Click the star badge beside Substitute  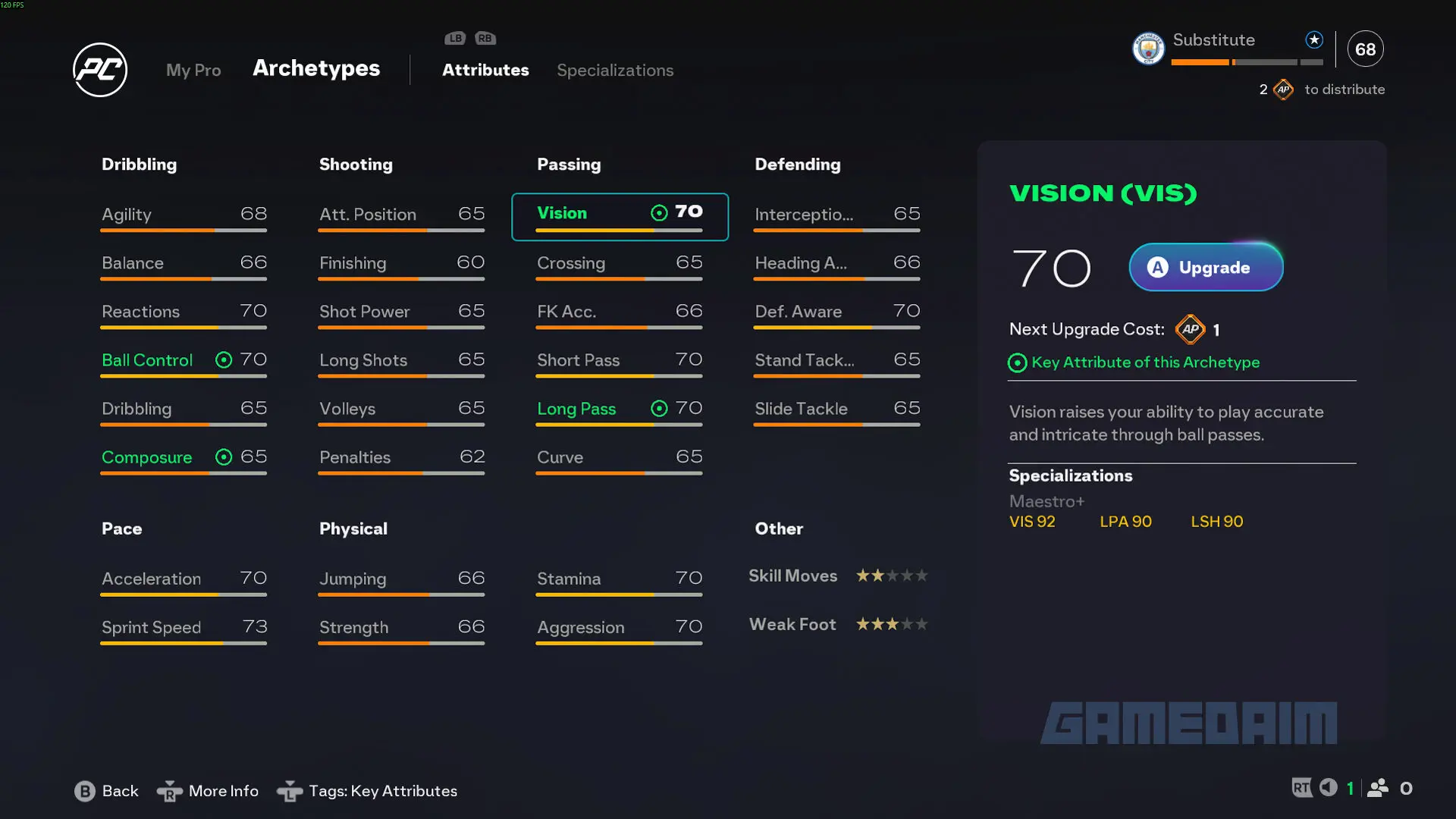pyautogui.click(x=1314, y=39)
